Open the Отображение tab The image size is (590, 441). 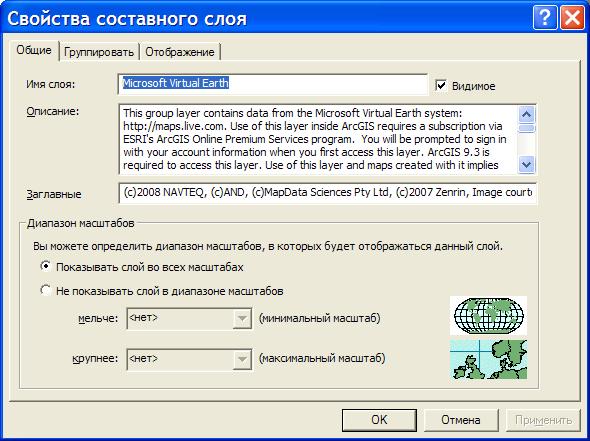point(180,52)
